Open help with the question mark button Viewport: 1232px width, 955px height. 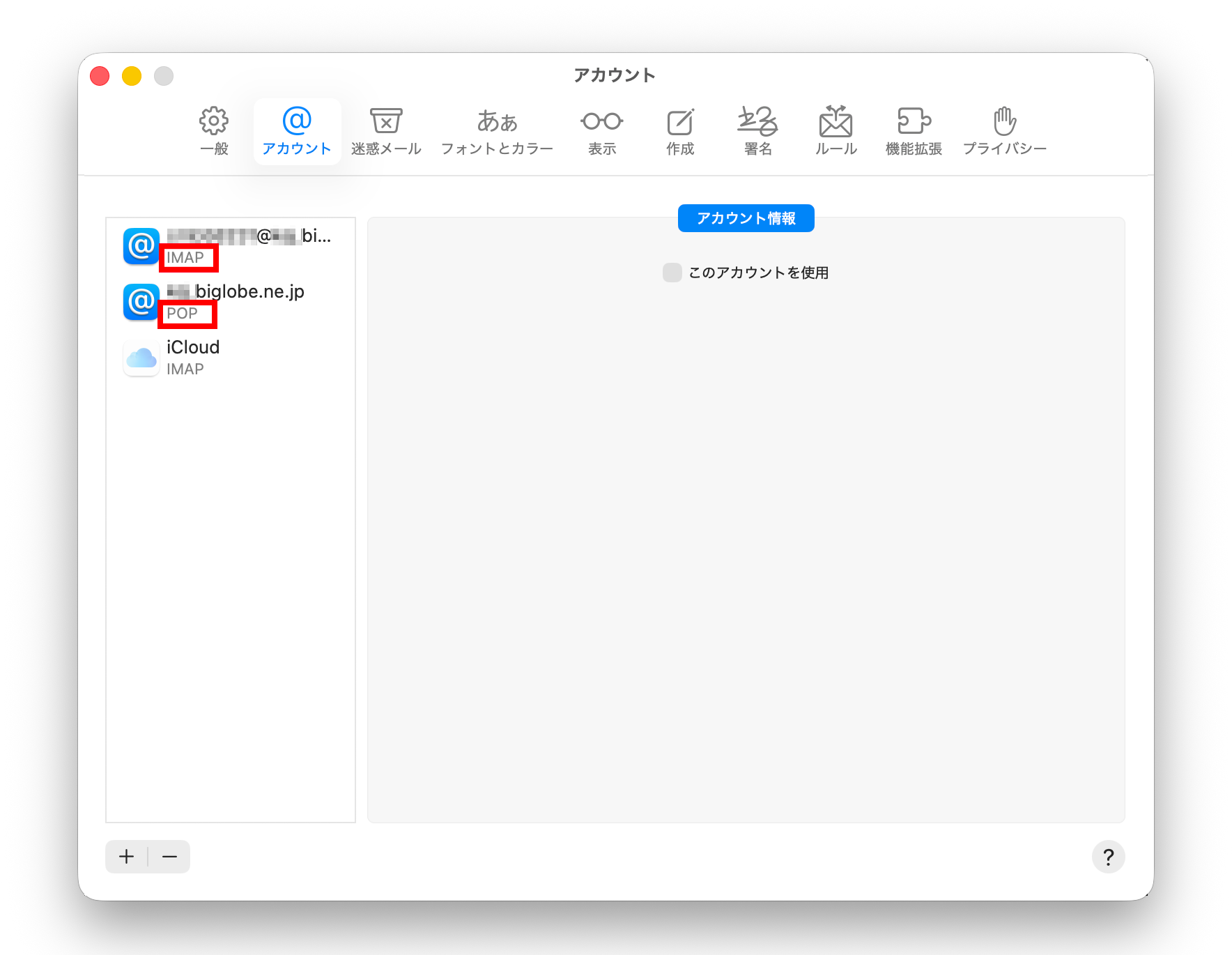coord(1108,857)
